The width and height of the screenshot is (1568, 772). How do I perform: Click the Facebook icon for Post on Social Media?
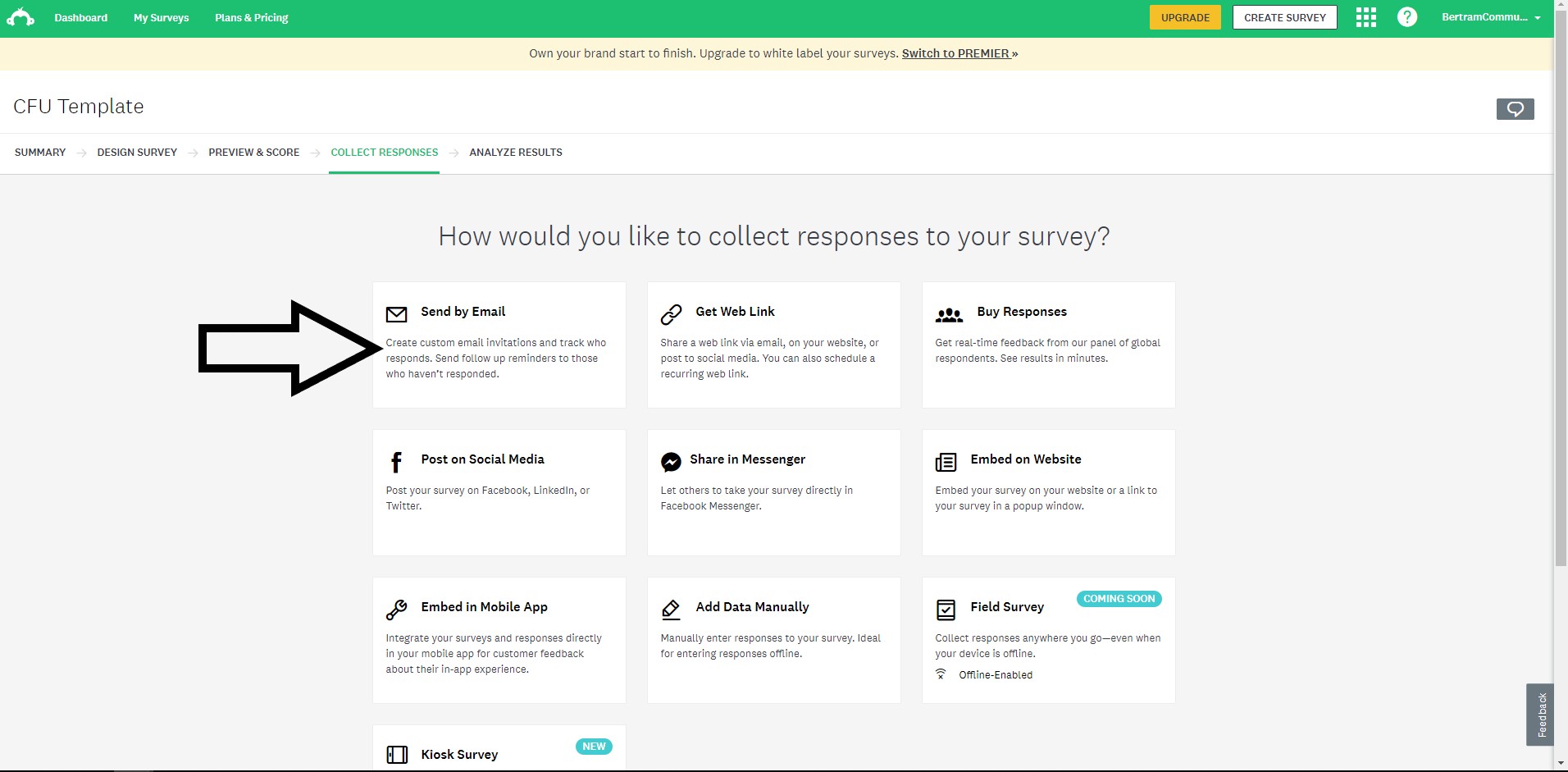(x=396, y=463)
